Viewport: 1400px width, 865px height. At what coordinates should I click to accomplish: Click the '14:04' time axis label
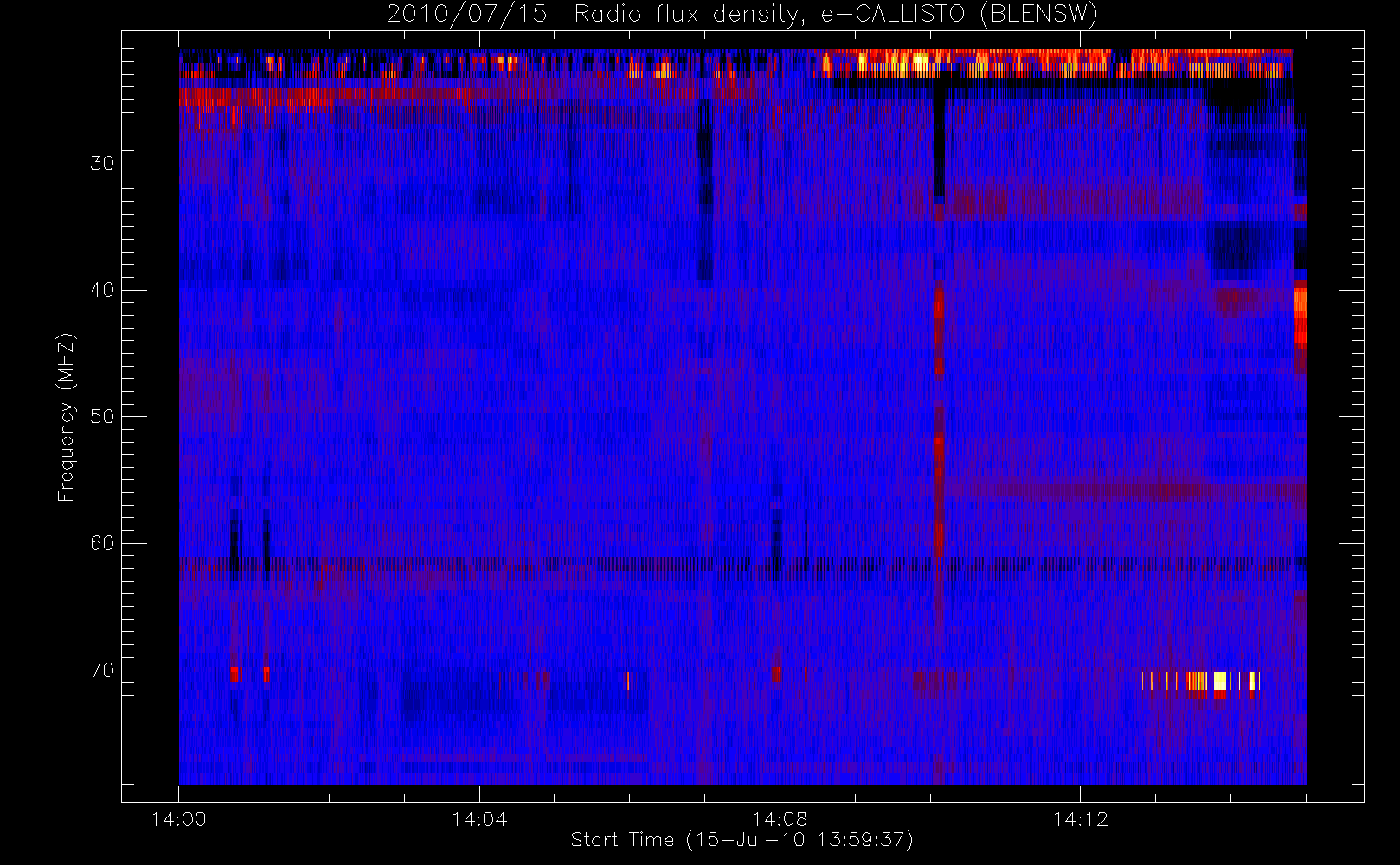pyautogui.click(x=479, y=819)
